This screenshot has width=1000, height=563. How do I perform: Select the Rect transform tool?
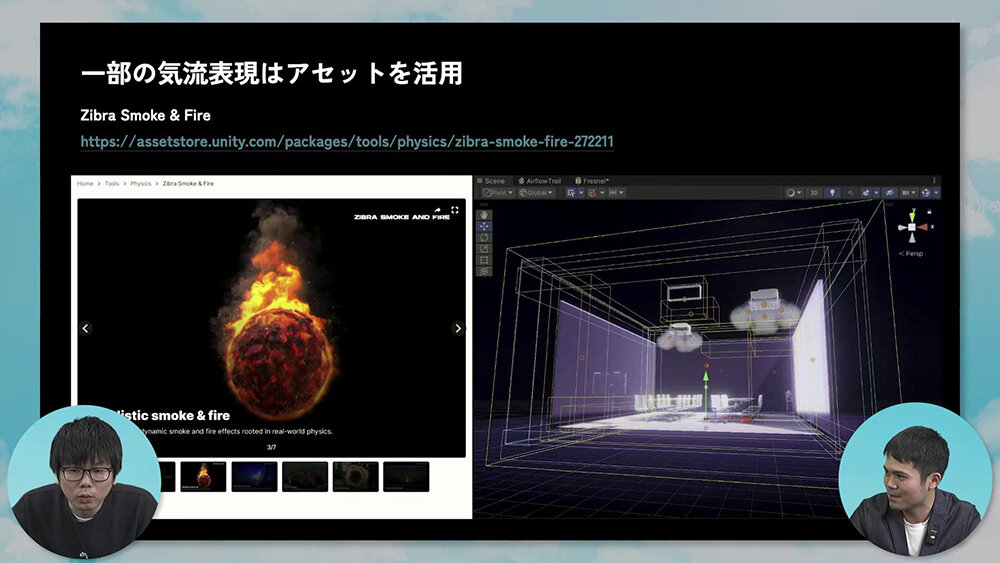coord(485,260)
